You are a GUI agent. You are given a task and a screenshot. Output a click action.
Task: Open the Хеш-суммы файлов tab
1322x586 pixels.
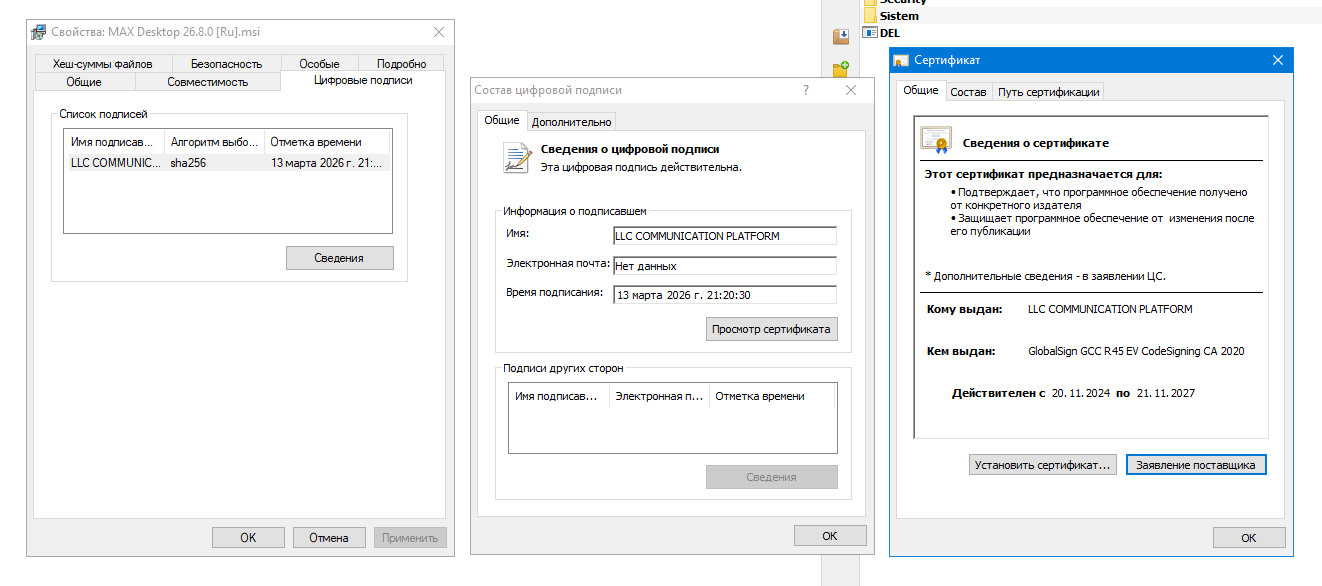[x=103, y=64]
